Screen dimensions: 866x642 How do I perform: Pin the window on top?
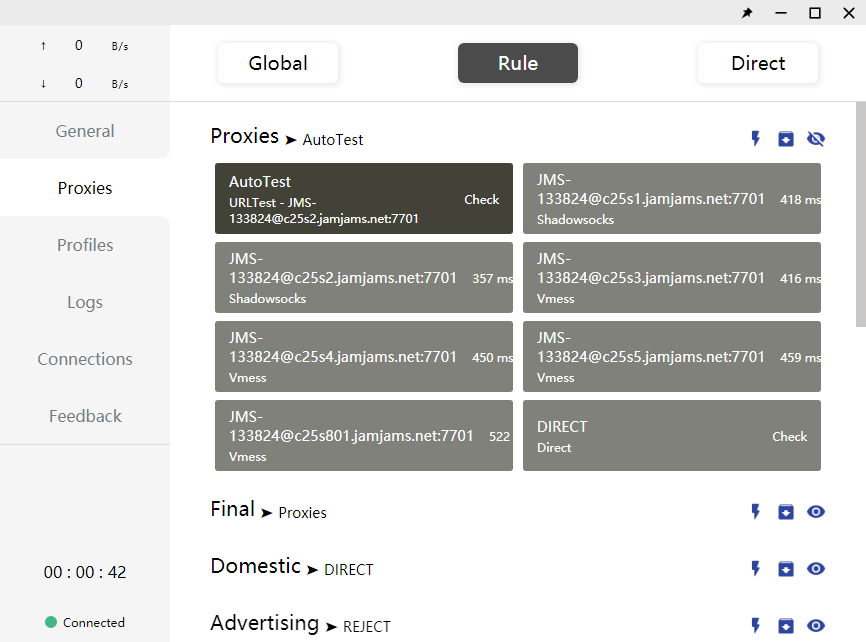(747, 13)
